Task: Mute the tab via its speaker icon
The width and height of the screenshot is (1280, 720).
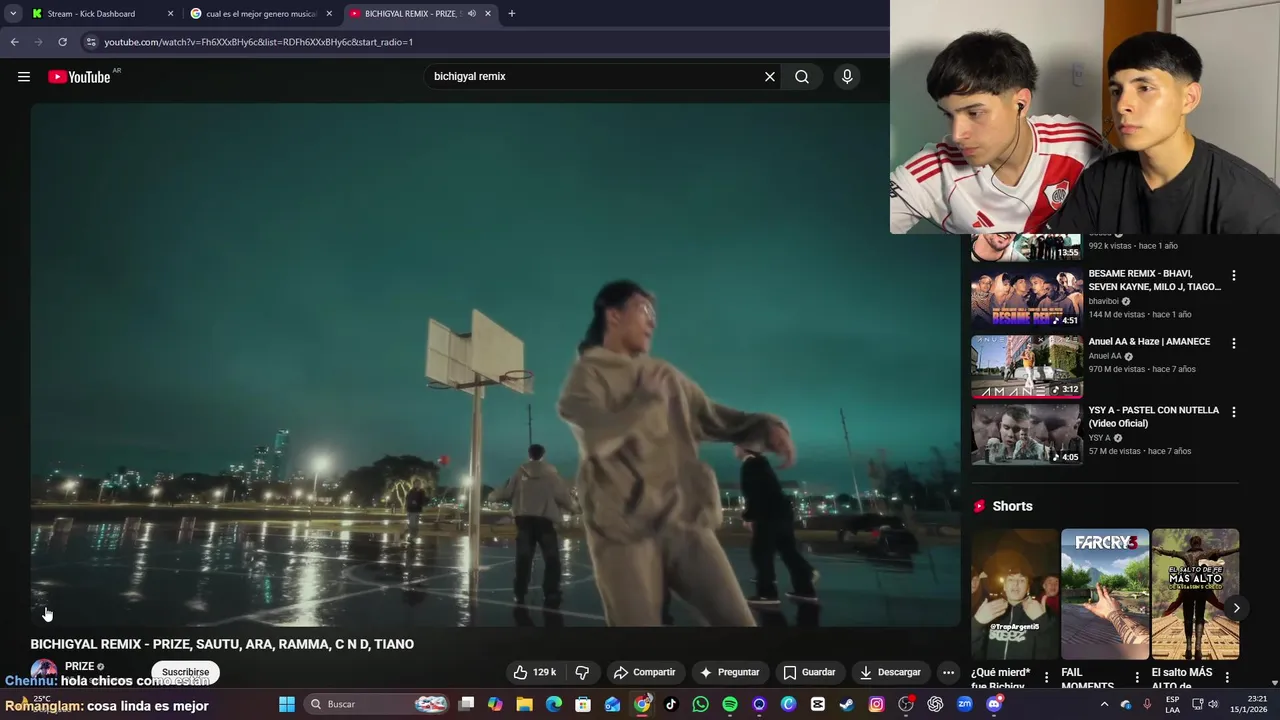Action: (471, 14)
